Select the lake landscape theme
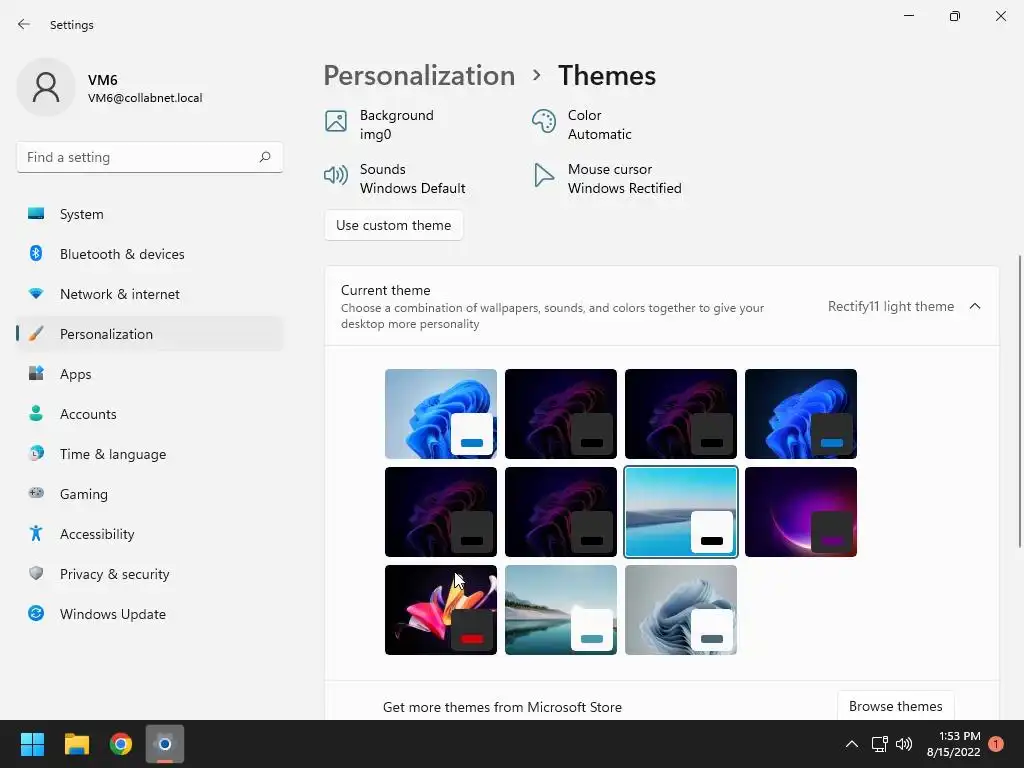 click(560, 609)
